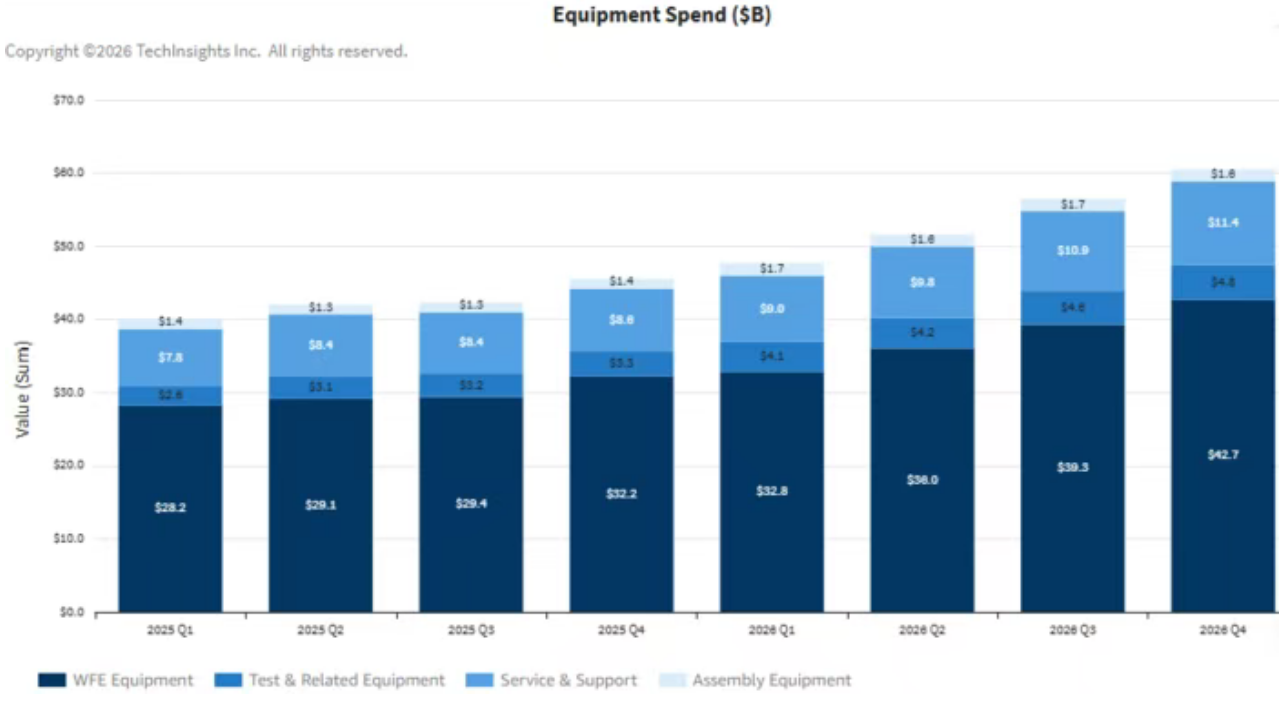Viewport: 1288px width, 708px height.
Task: Pick the 2026 Q4 Test & Related segment
Action: pos(1224,283)
